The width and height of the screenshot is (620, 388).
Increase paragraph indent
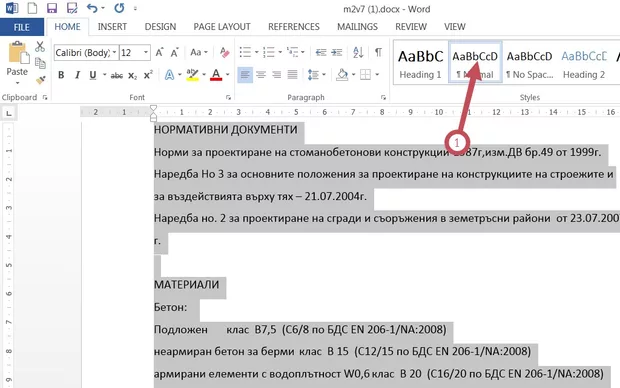[336, 52]
